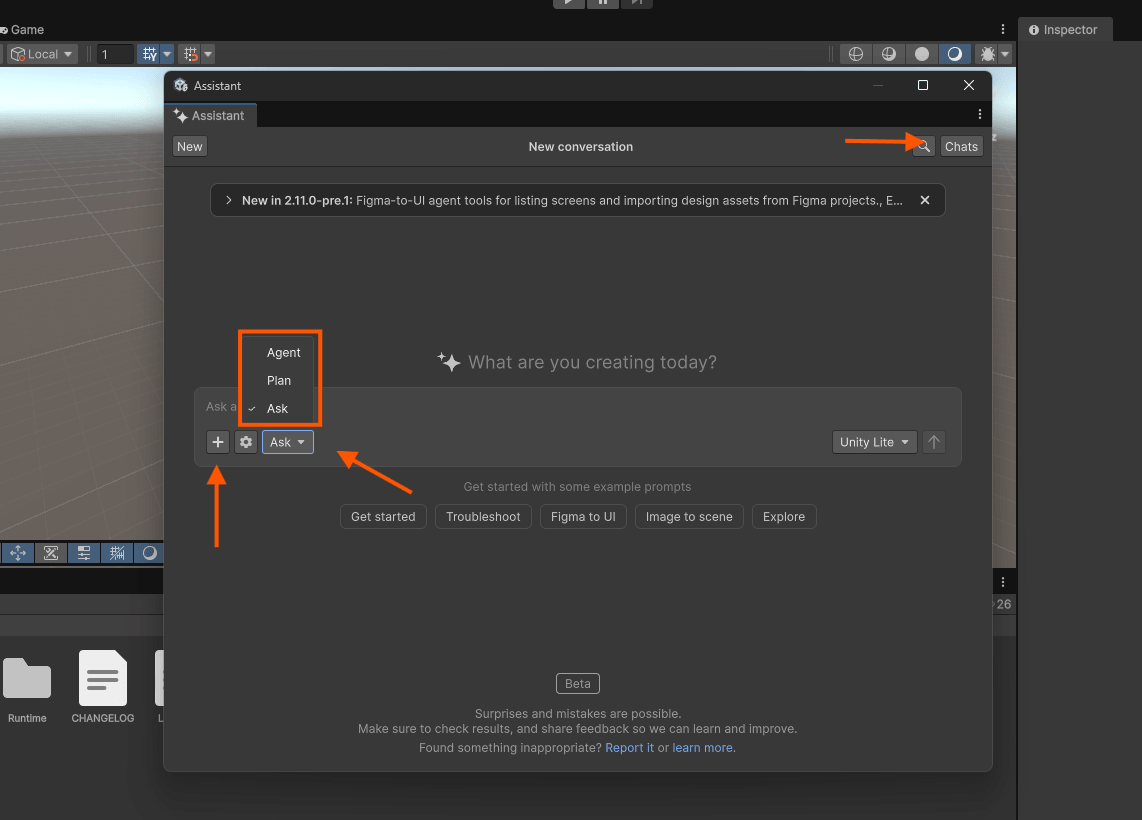
Task: Click the Play button in top toolbar
Action: [x=569, y=3]
